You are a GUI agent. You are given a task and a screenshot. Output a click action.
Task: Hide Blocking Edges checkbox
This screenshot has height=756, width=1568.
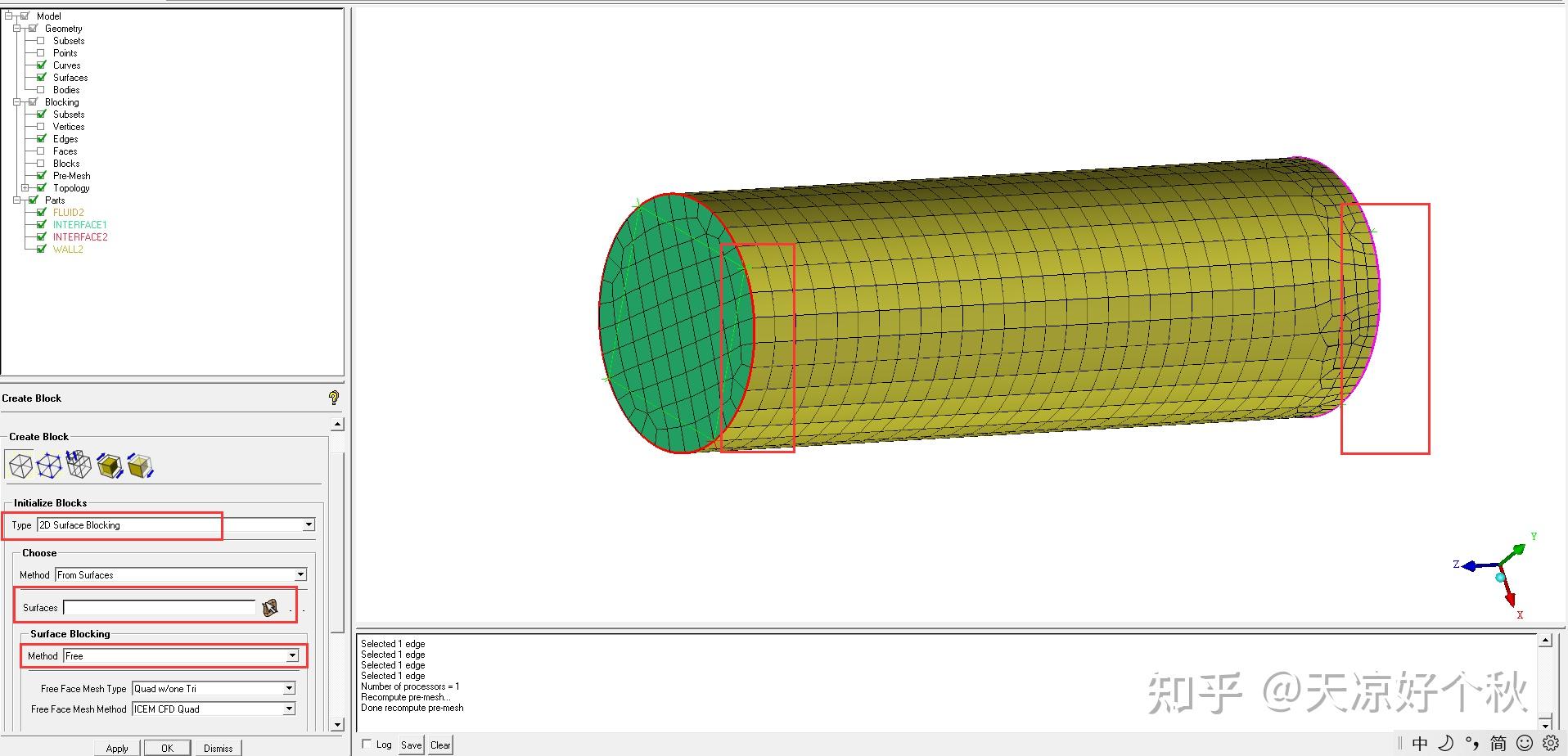pos(41,139)
